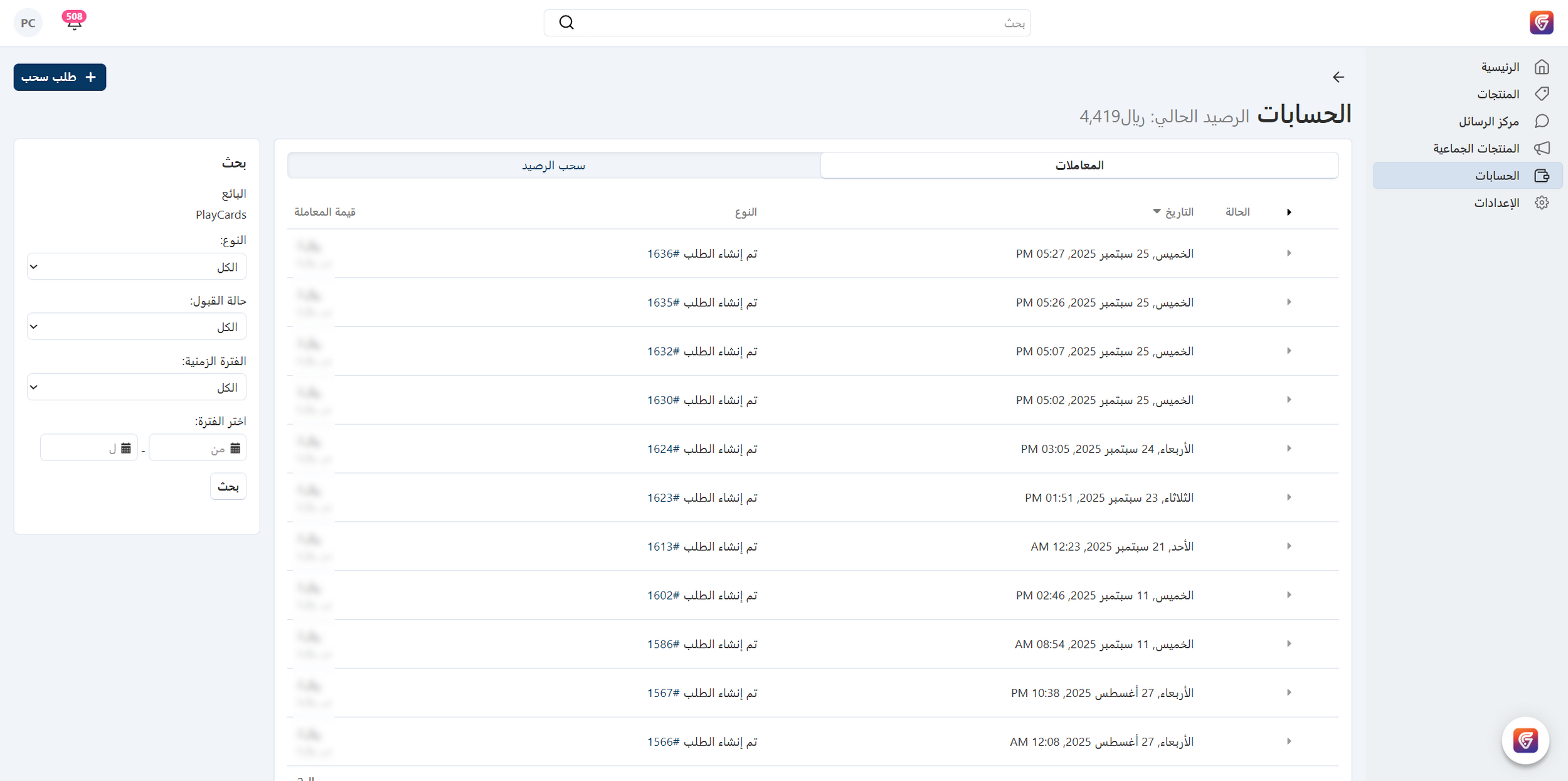Expand all rows using header arrow
1568x781 pixels.
tap(1289, 212)
